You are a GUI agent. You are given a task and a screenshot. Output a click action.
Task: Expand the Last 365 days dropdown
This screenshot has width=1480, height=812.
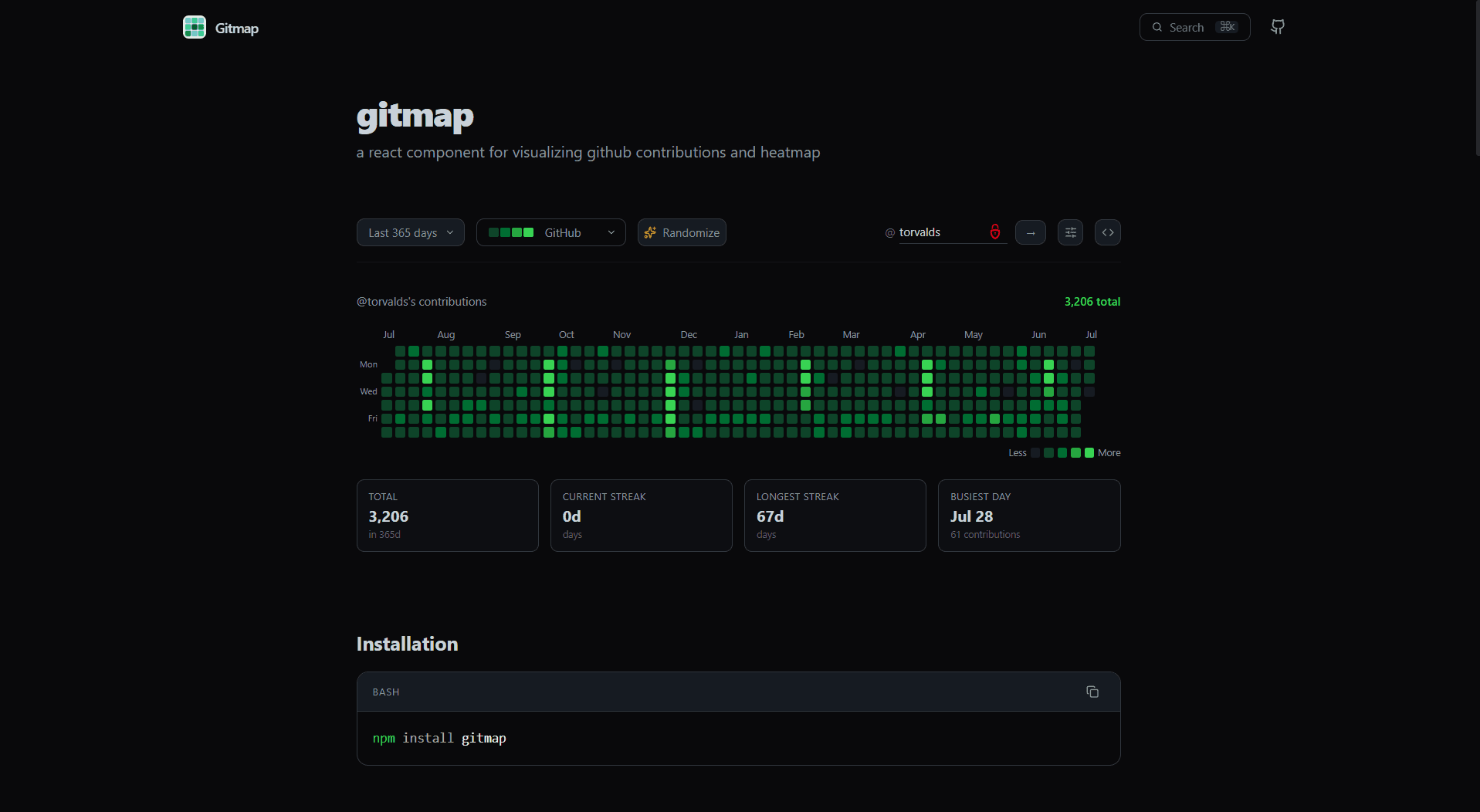[x=410, y=232]
